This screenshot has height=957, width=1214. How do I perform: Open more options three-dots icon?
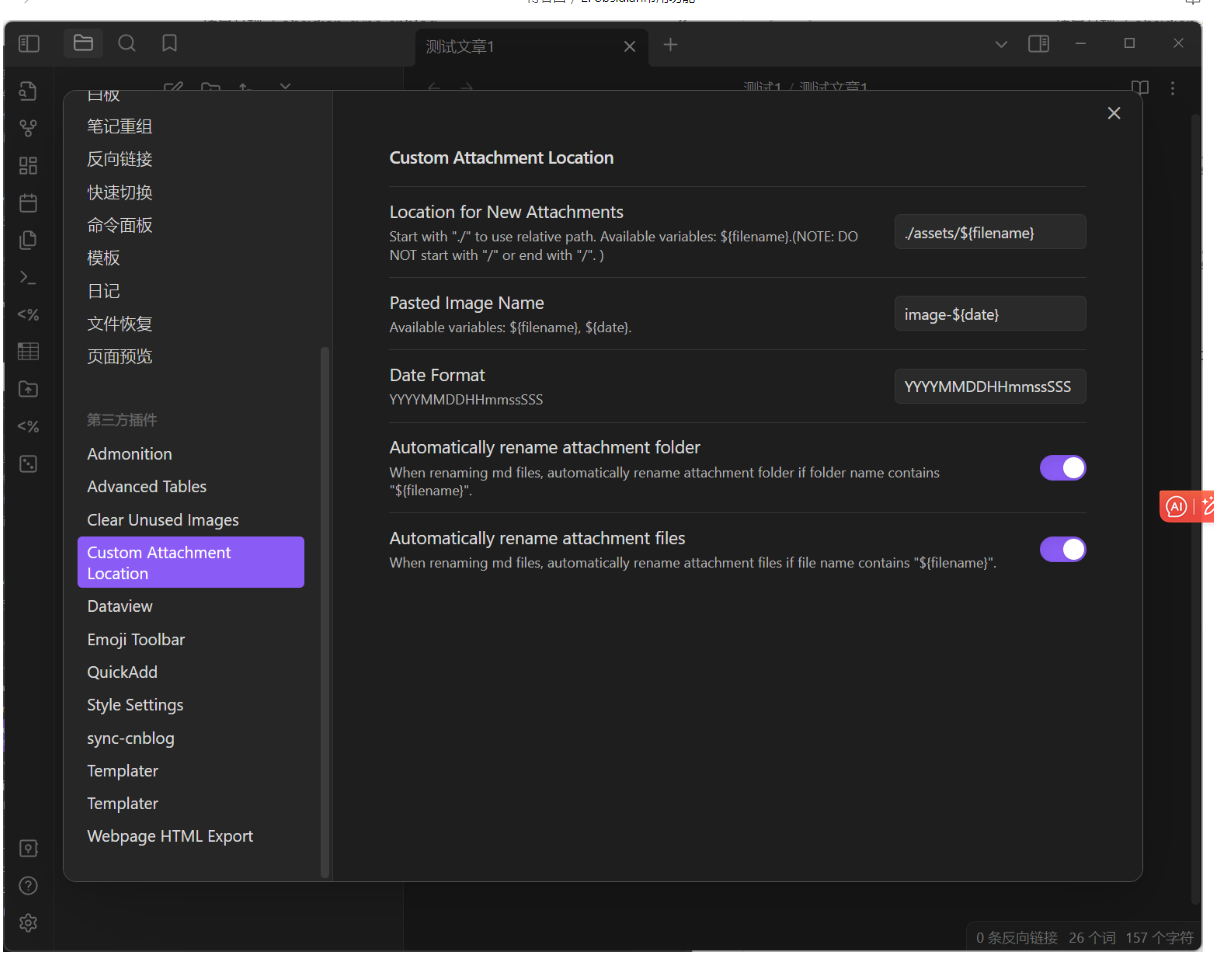click(x=1172, y=88)
